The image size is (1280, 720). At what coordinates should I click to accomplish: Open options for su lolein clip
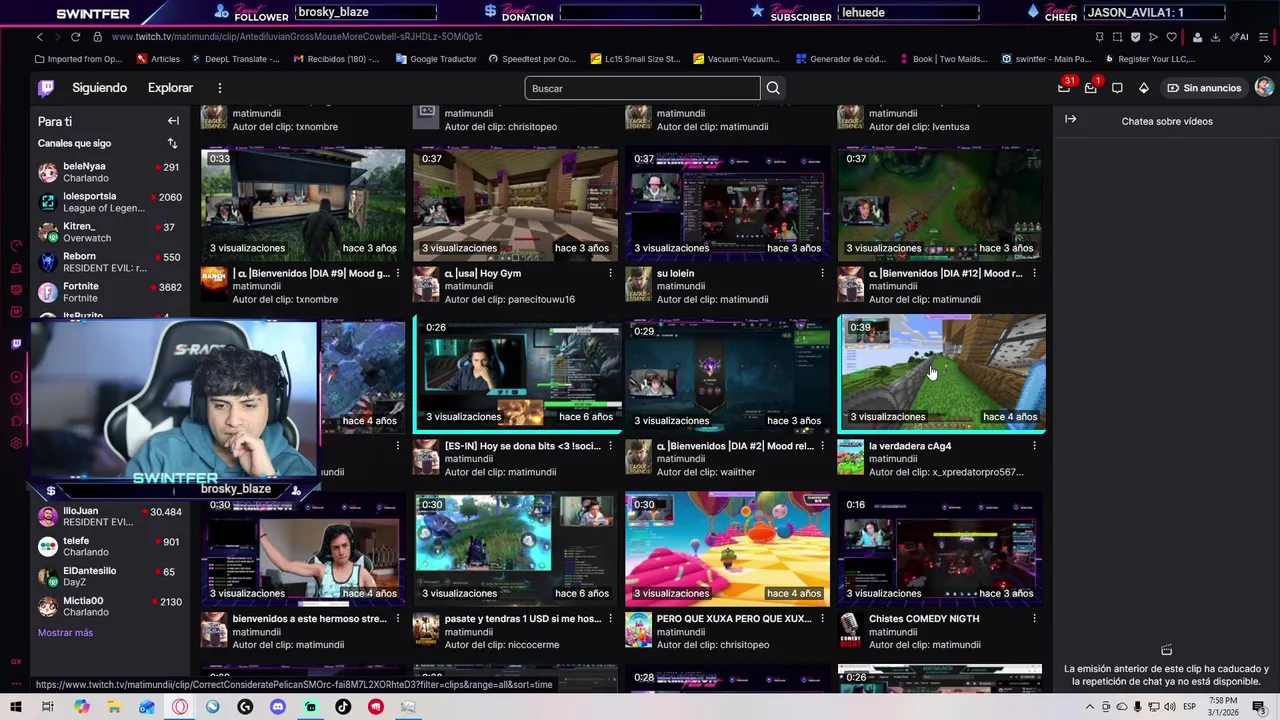pos(822,273)
